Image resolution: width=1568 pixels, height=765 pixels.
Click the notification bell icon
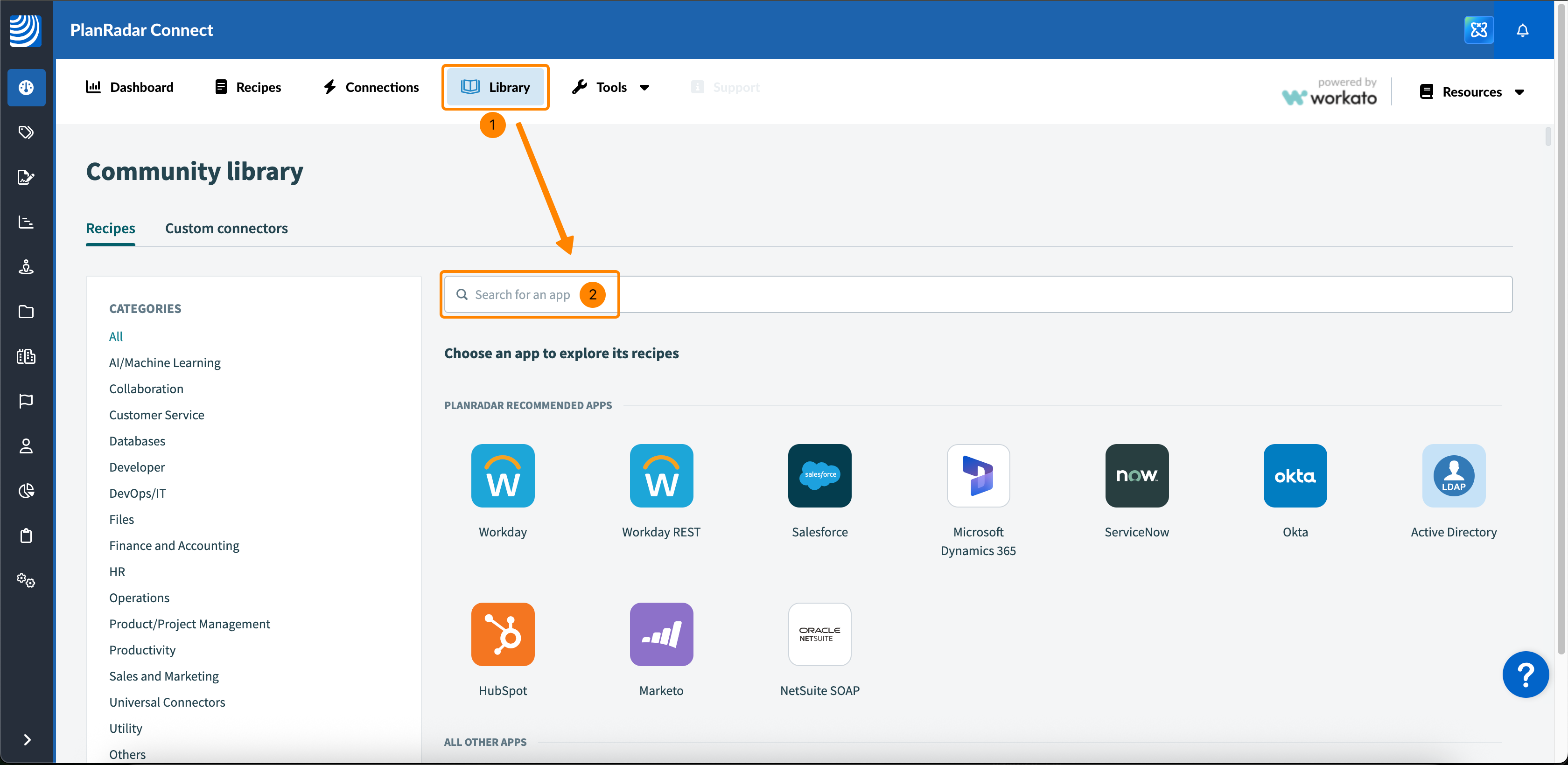1522,30
